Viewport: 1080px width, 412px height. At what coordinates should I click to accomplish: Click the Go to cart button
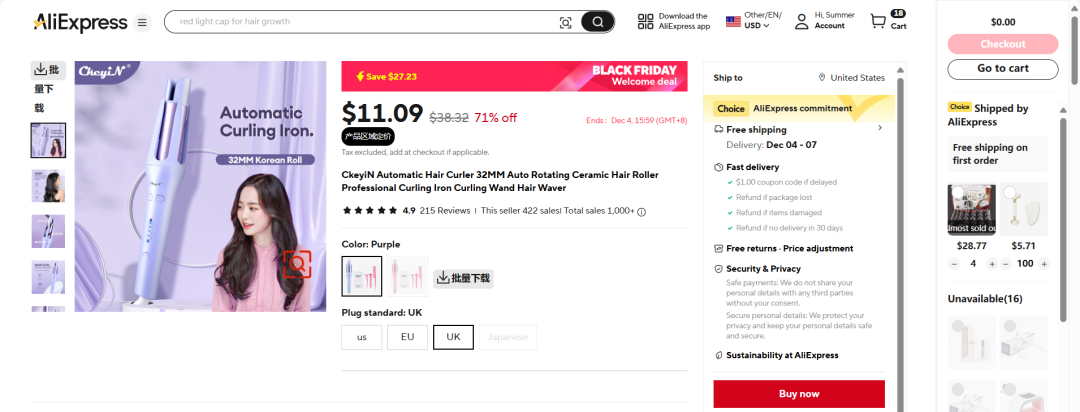1003,69
